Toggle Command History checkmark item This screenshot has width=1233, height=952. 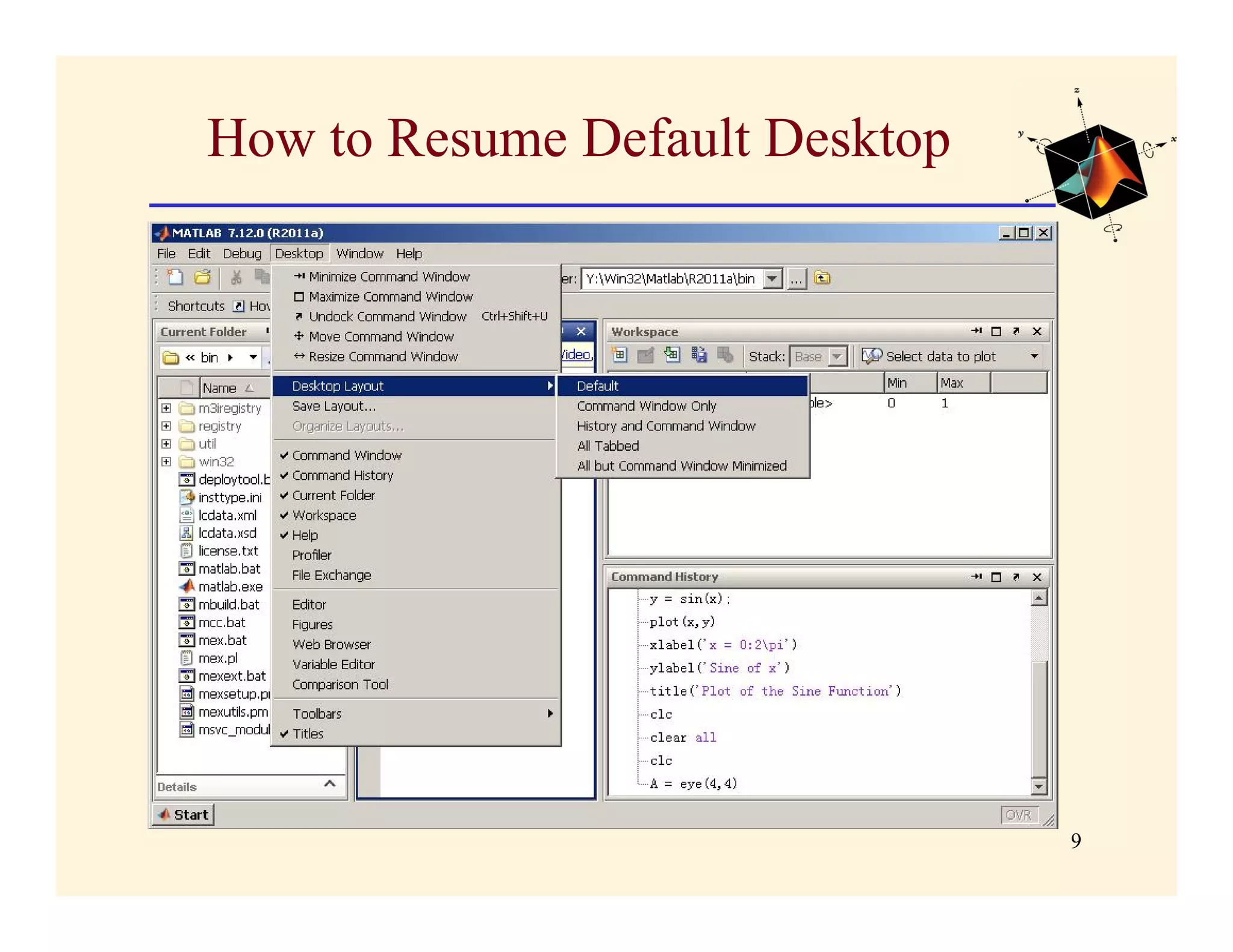tap(415, 475)
